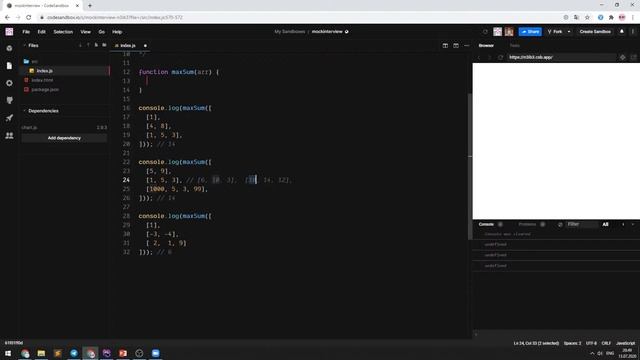Open the Go menu
This screenshot has height=360, width=640.
(x=101, y=31)
